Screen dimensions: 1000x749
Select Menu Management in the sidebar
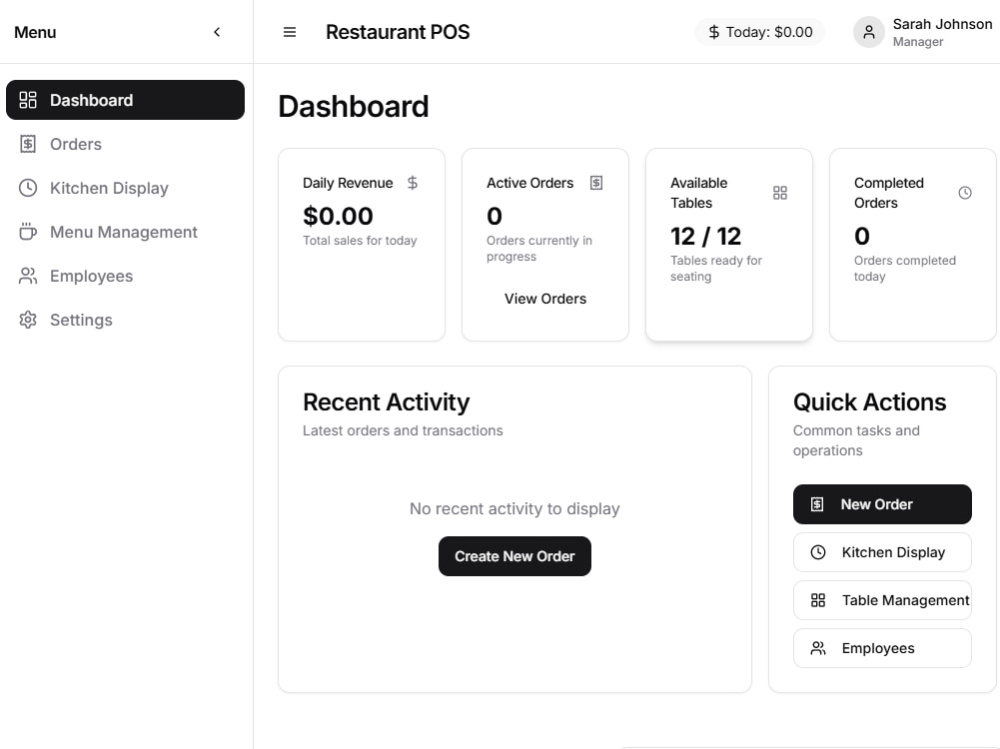click(x=125, y=232)
